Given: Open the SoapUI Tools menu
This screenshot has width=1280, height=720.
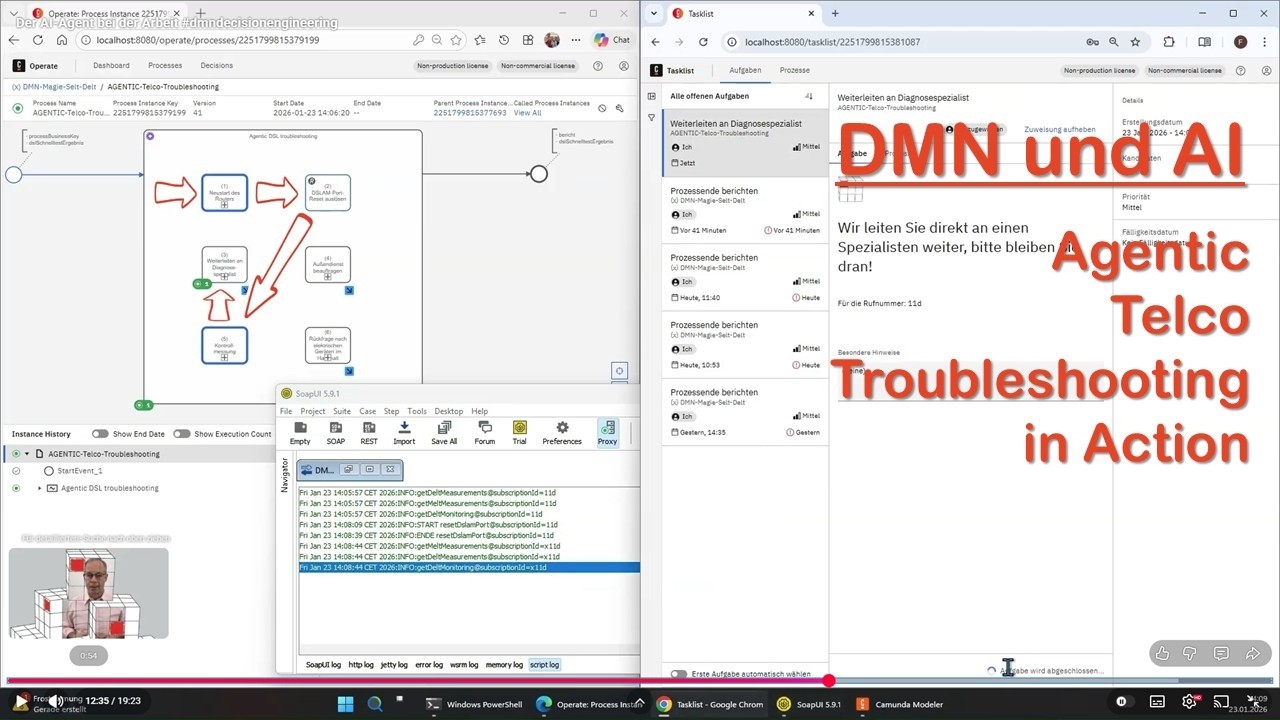Looking at the screenshot, I should (x=417, y=411).
